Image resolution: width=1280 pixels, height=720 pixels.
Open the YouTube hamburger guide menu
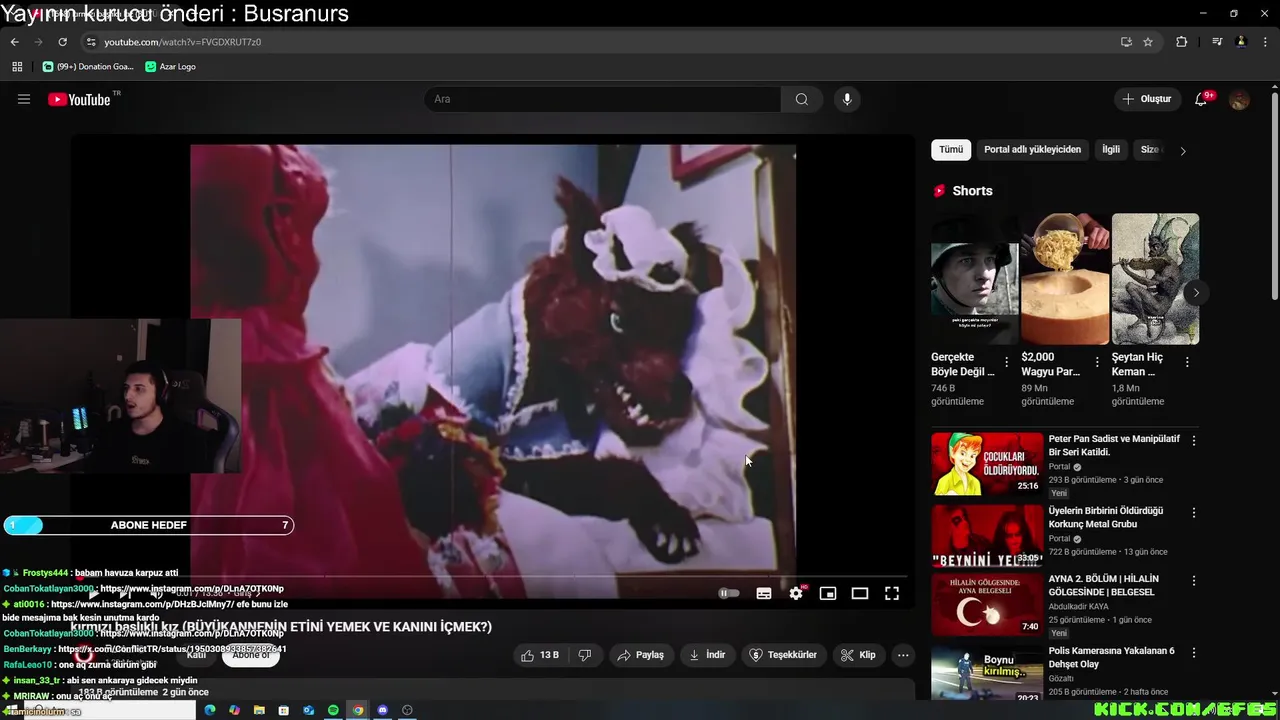[24, 99]
